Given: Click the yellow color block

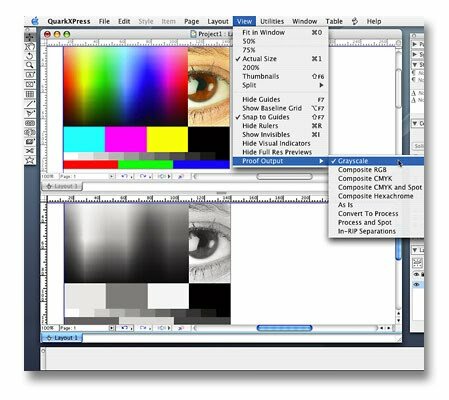Looking at the screenshot, I should pyautogui.click(x=167, y=139).
